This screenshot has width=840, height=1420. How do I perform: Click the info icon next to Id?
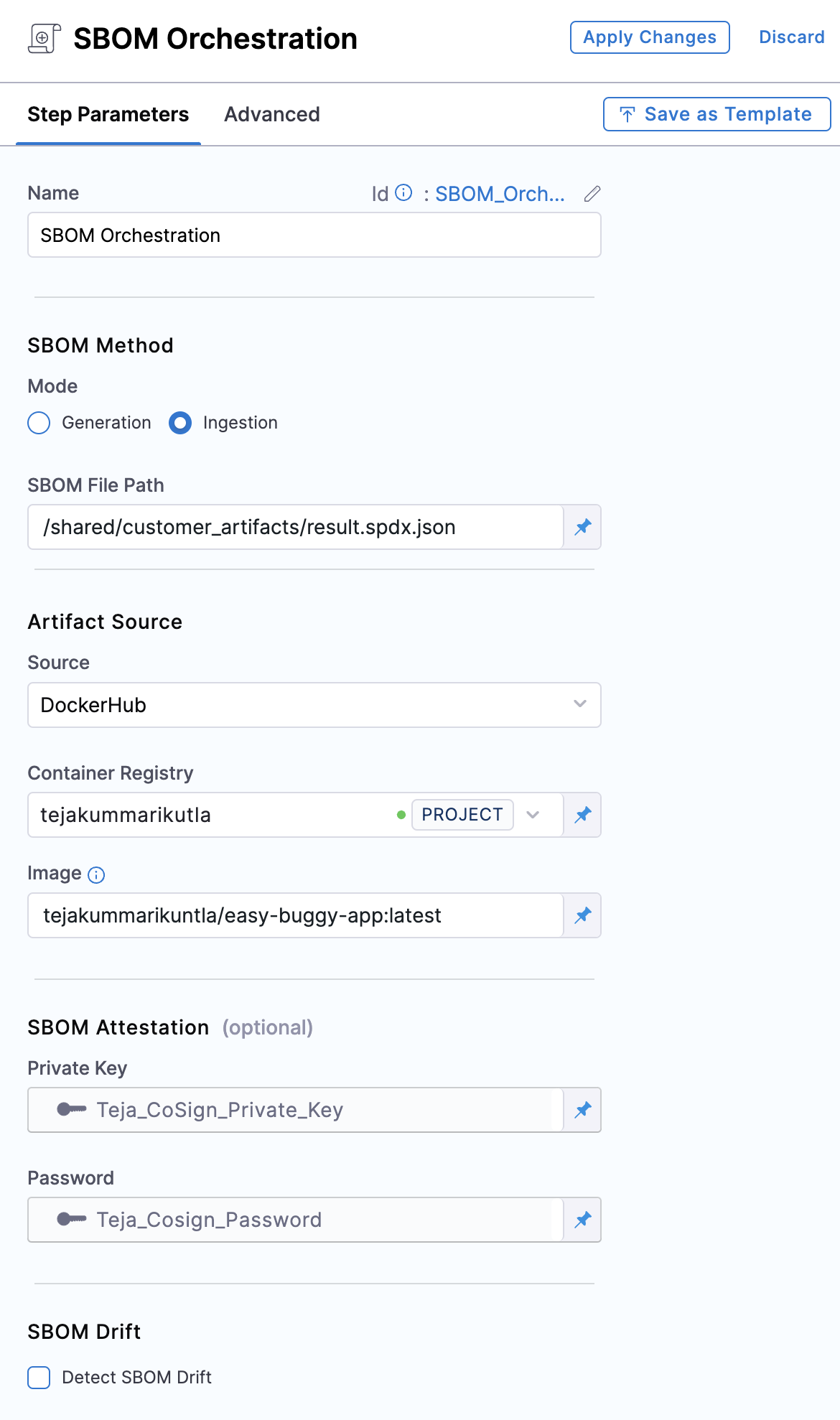pyautogui.click(x=404, y=192)
